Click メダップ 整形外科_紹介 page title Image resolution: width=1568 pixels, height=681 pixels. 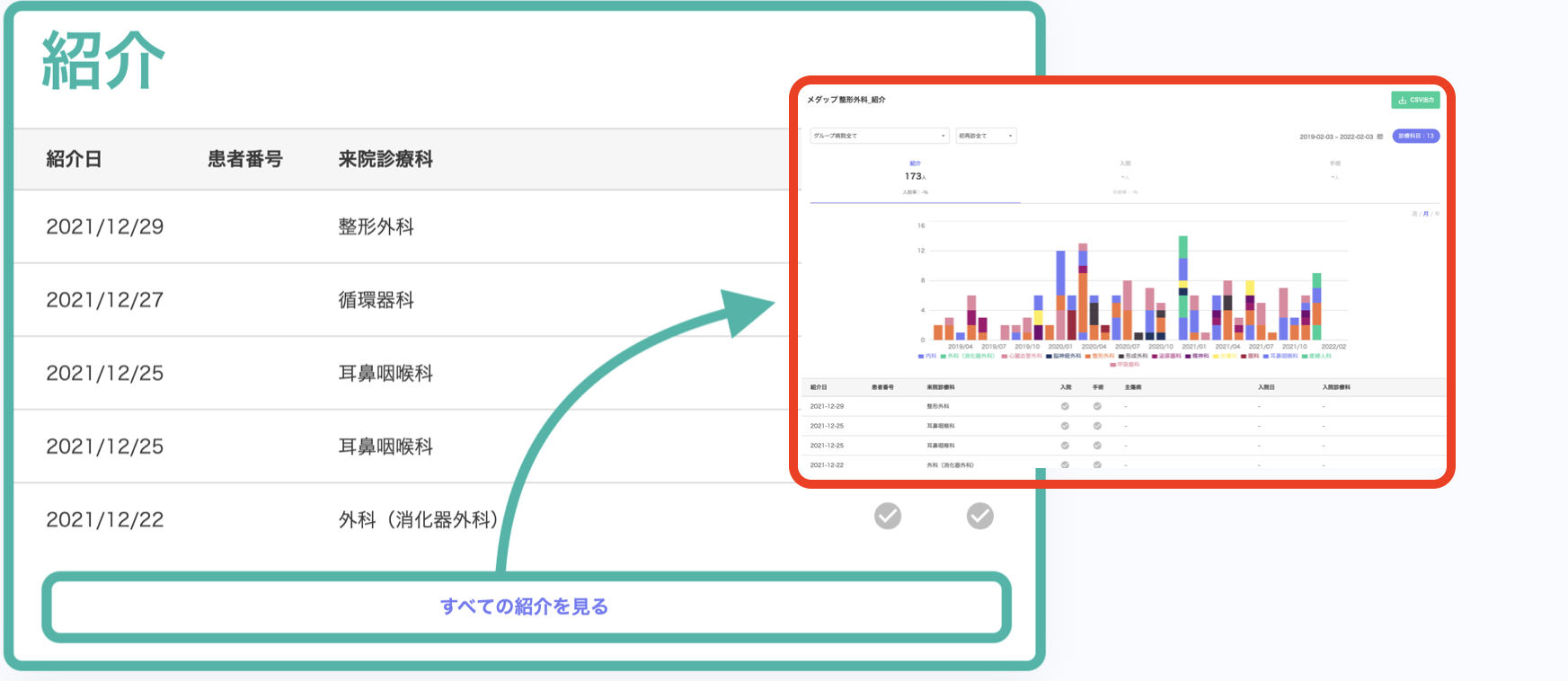click(846, 100)
